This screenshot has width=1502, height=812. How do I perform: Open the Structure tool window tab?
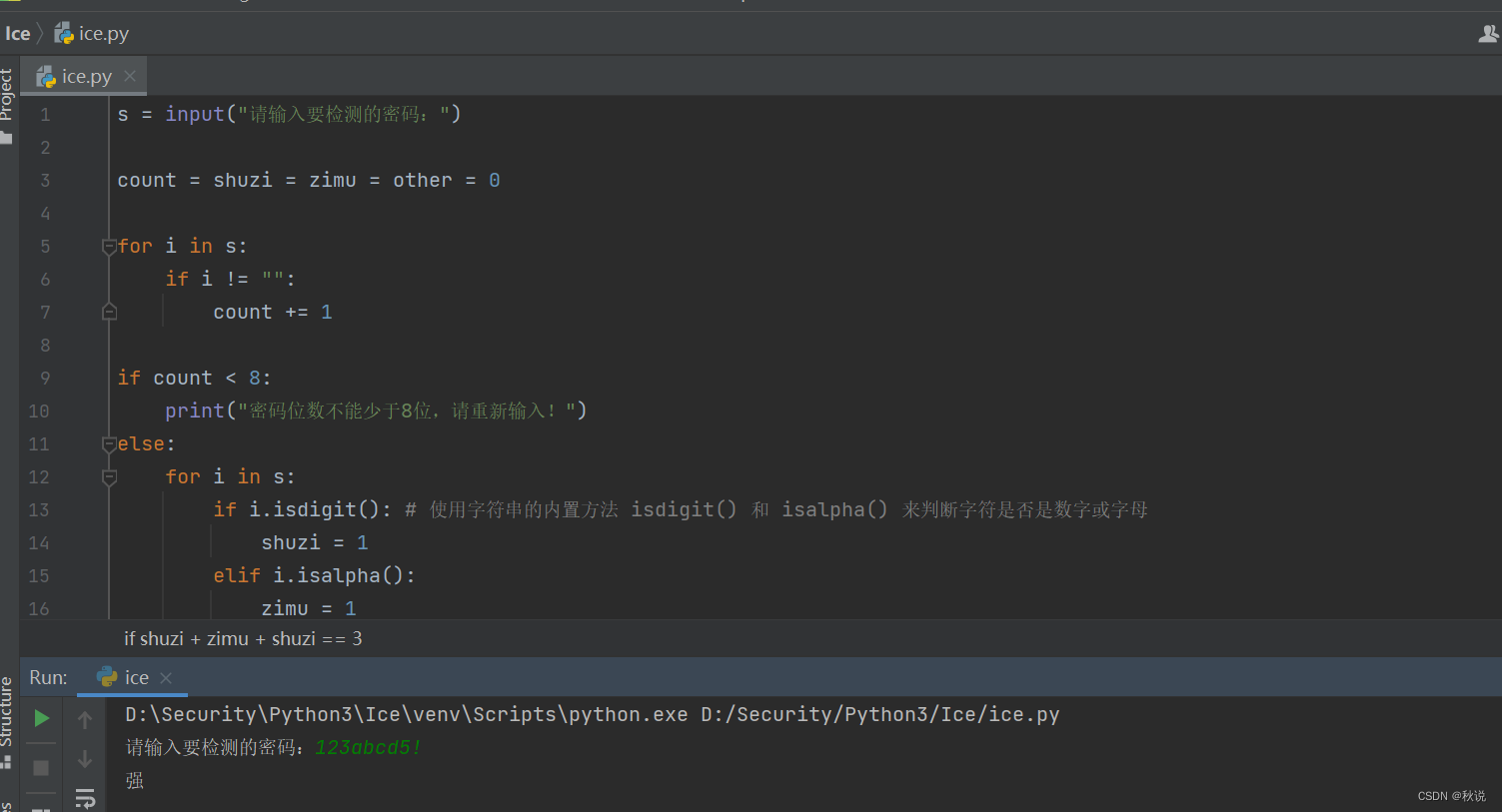(6, 711)
